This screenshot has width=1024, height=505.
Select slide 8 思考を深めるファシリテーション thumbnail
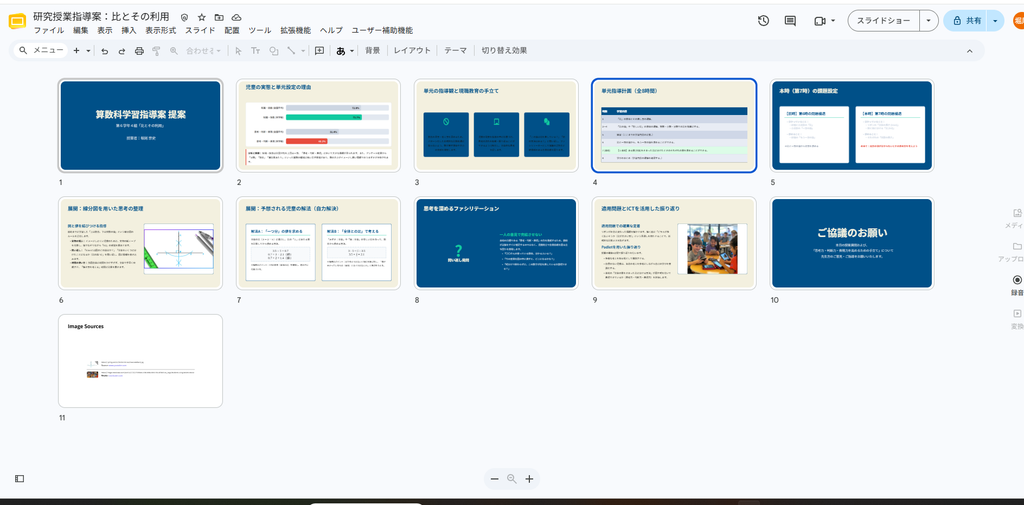[496, 243]
